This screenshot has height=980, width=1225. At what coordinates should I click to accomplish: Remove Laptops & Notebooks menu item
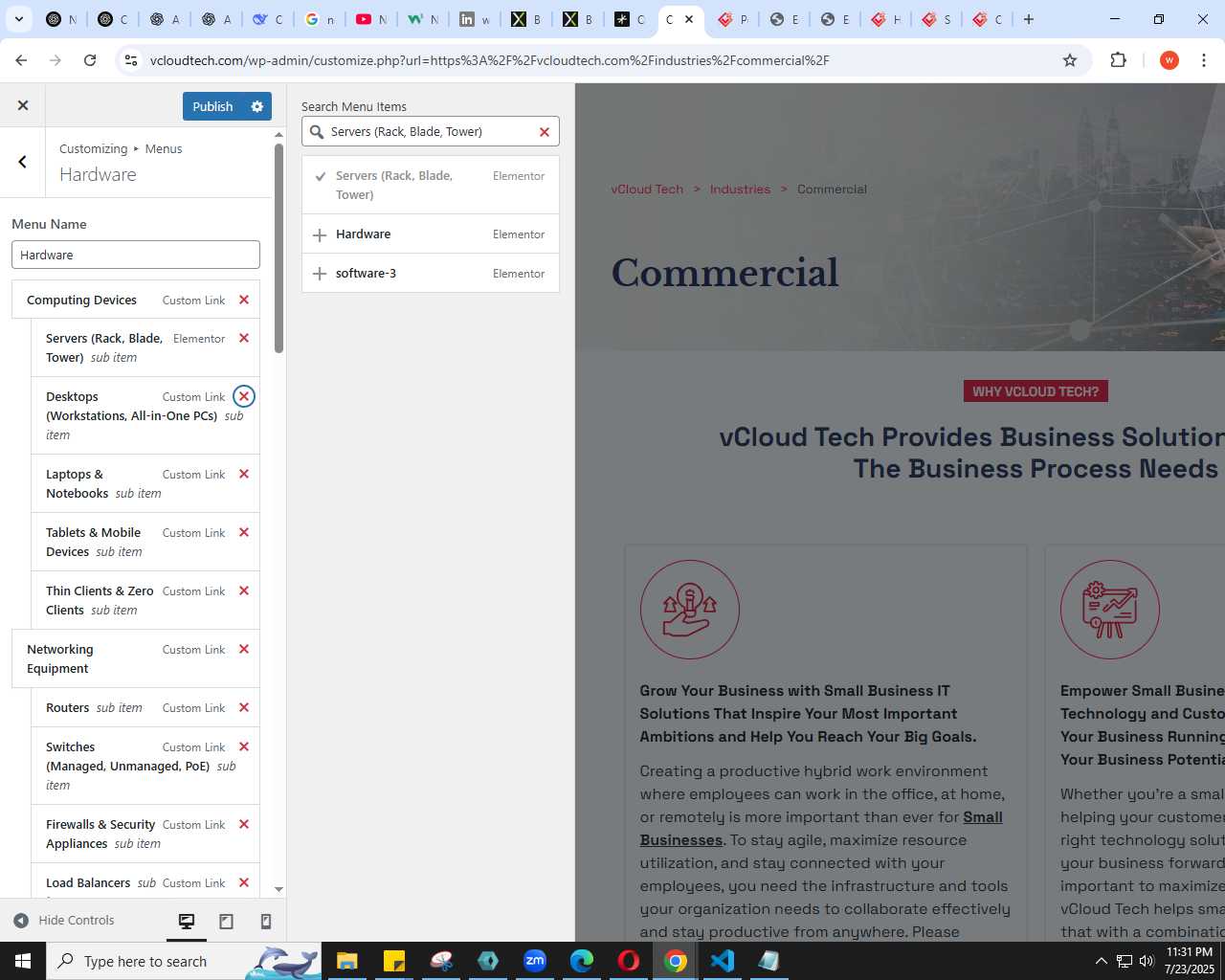(244, 475)
